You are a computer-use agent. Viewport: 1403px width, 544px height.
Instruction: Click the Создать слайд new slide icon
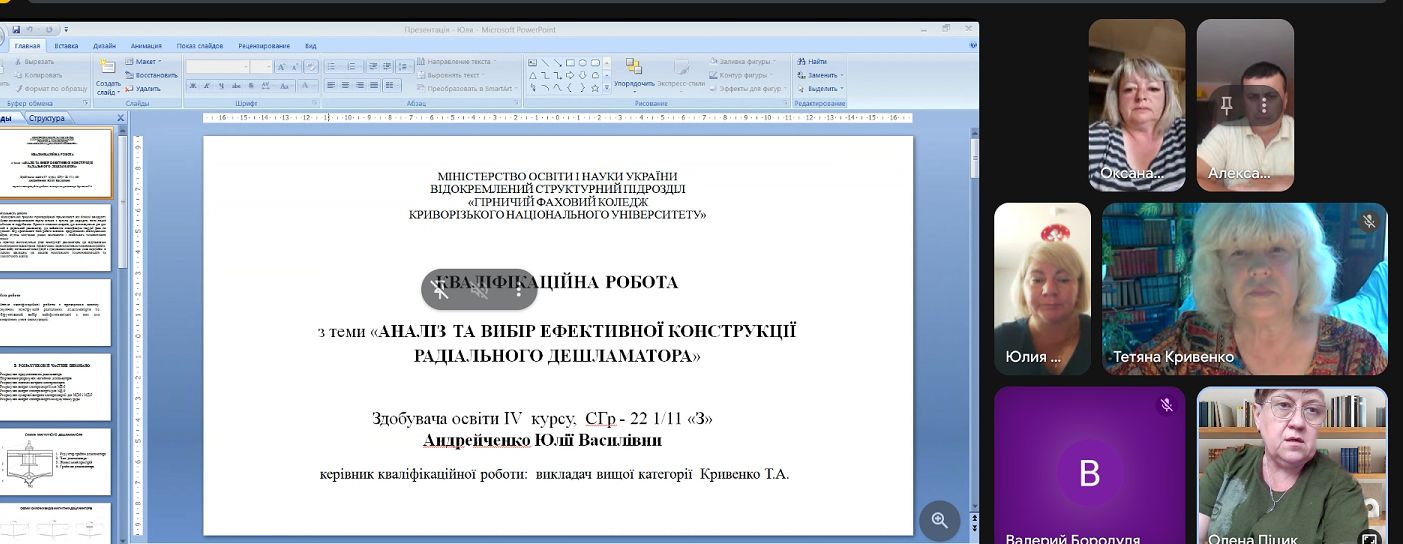tap(108, 67)
